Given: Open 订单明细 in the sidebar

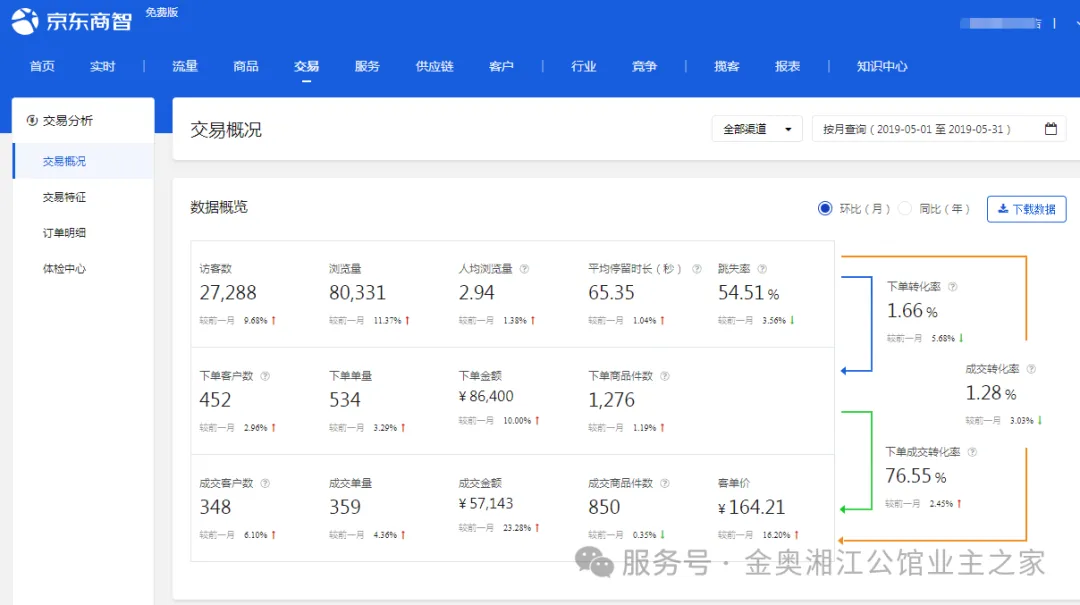Looking at the screenshot, I should 64,233.
